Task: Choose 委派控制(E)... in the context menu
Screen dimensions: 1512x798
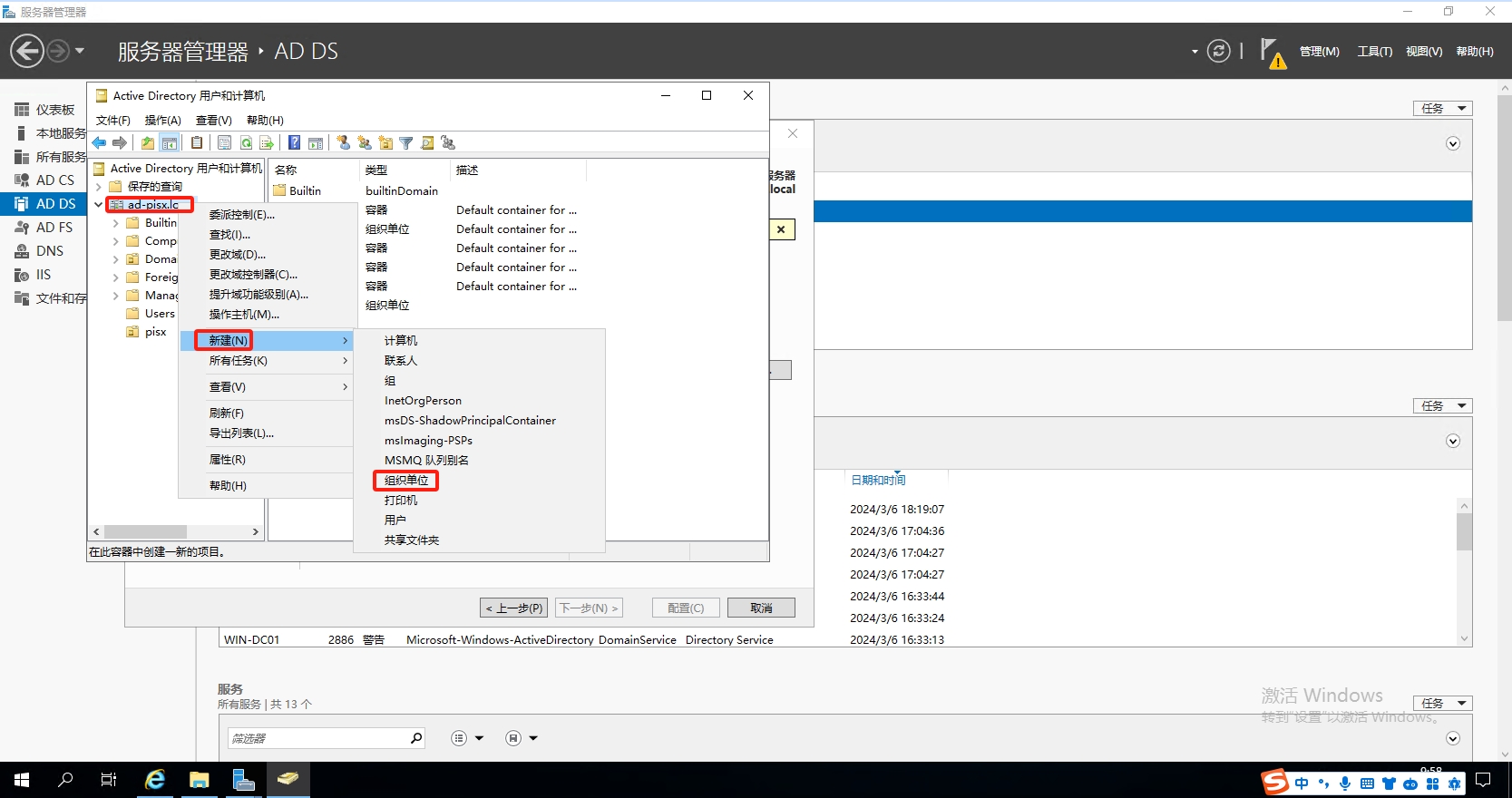Action: click(x=241, y=215)
